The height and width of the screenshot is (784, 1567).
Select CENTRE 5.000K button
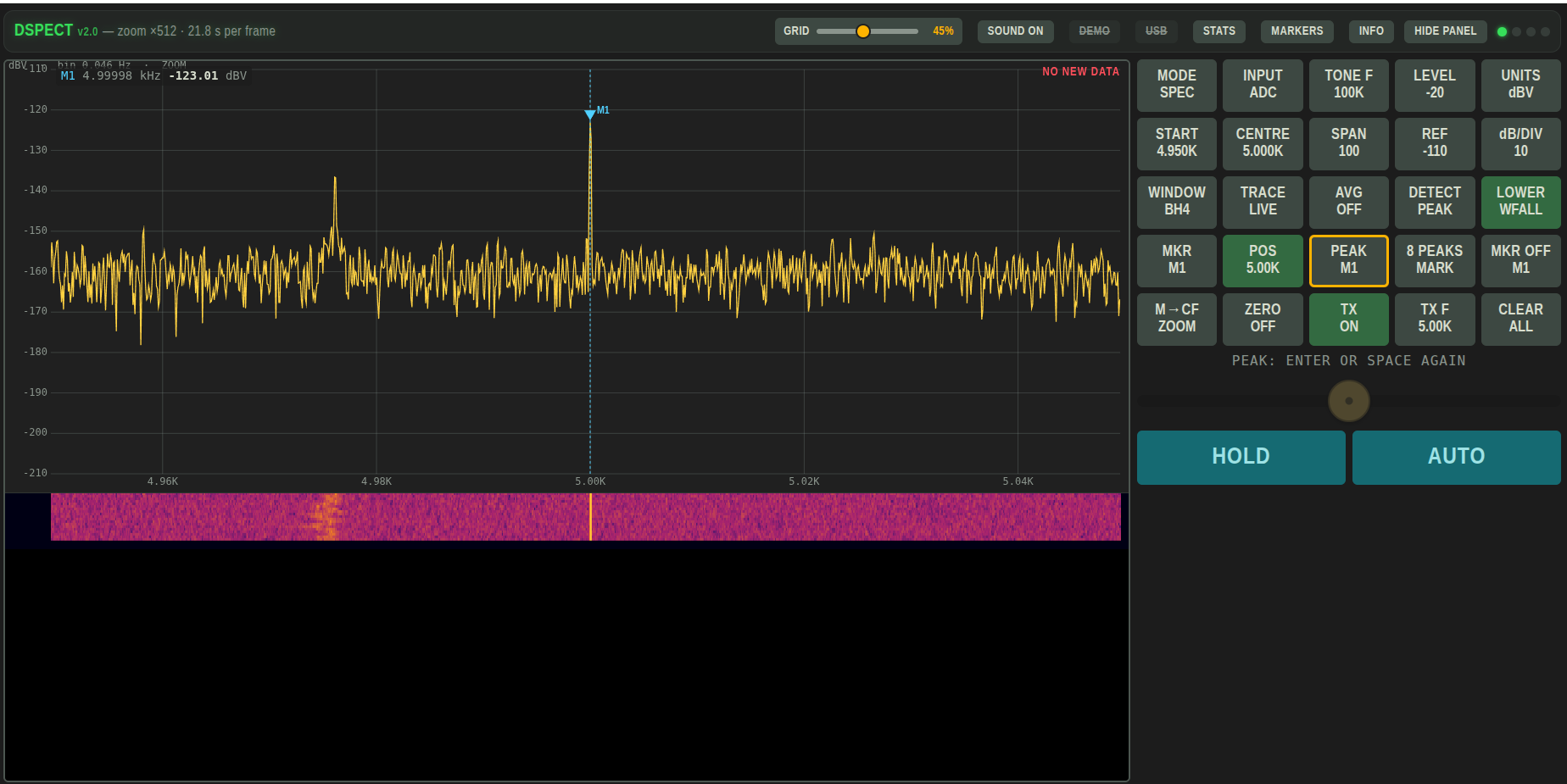[1263, 143]
